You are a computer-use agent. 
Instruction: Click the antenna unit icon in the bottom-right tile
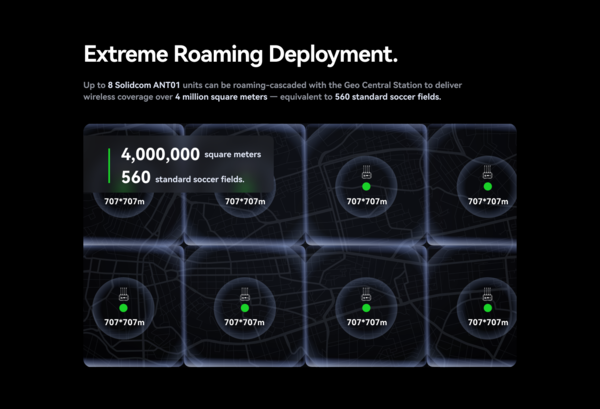point(488,294)
